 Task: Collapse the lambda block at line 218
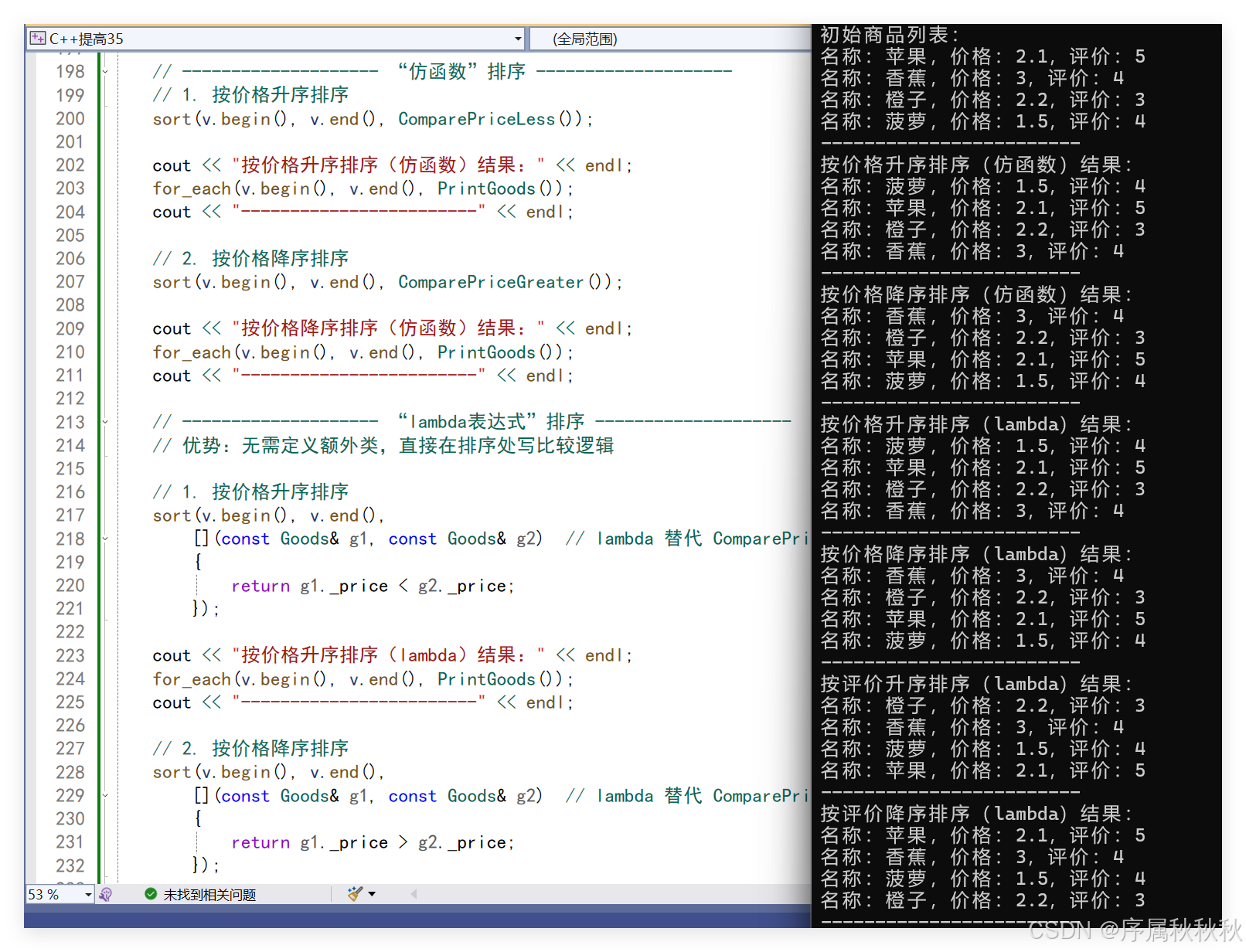tap(105, 539)
